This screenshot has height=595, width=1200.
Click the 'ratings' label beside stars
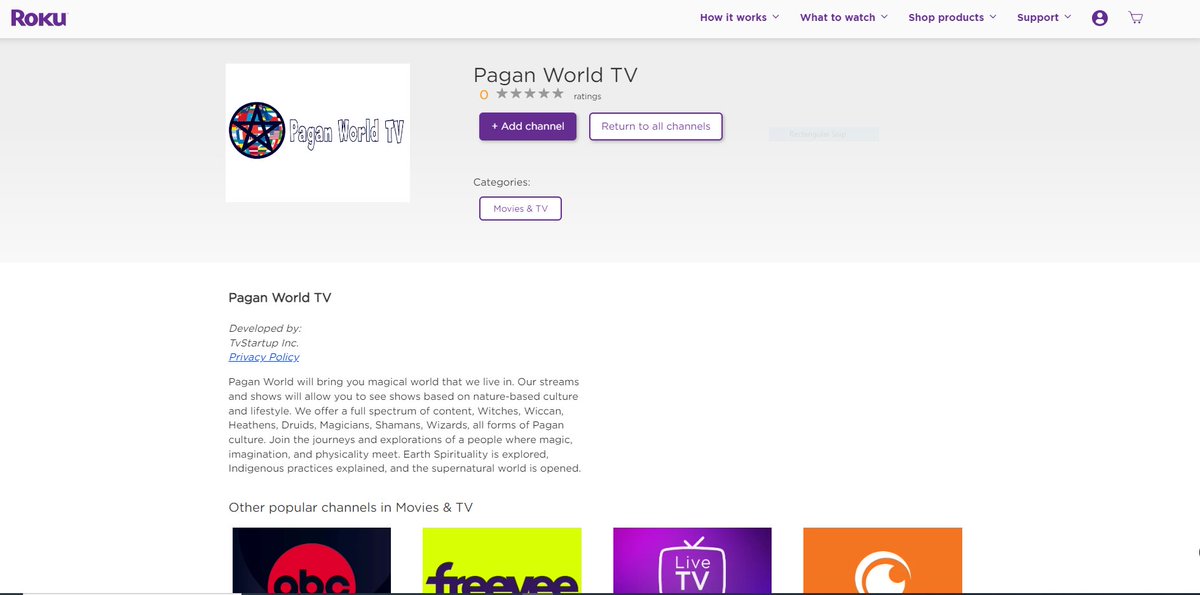coord(587,96)
